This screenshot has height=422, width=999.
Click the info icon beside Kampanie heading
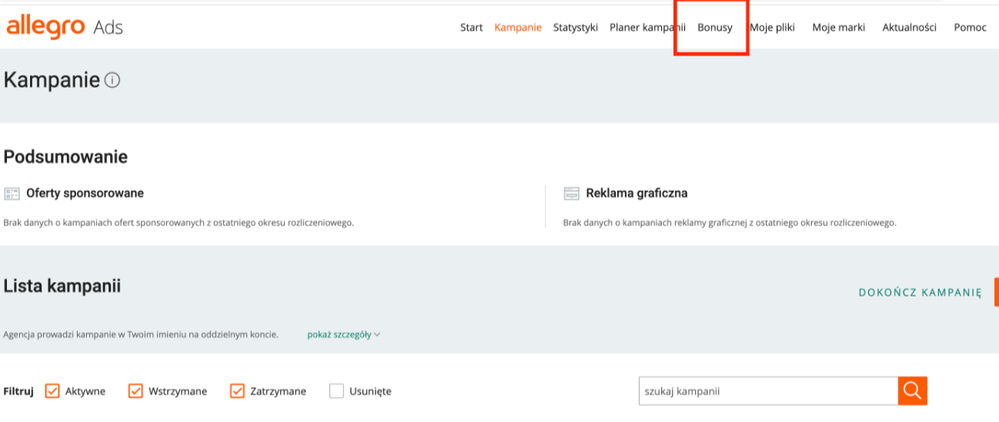point(112,80)
